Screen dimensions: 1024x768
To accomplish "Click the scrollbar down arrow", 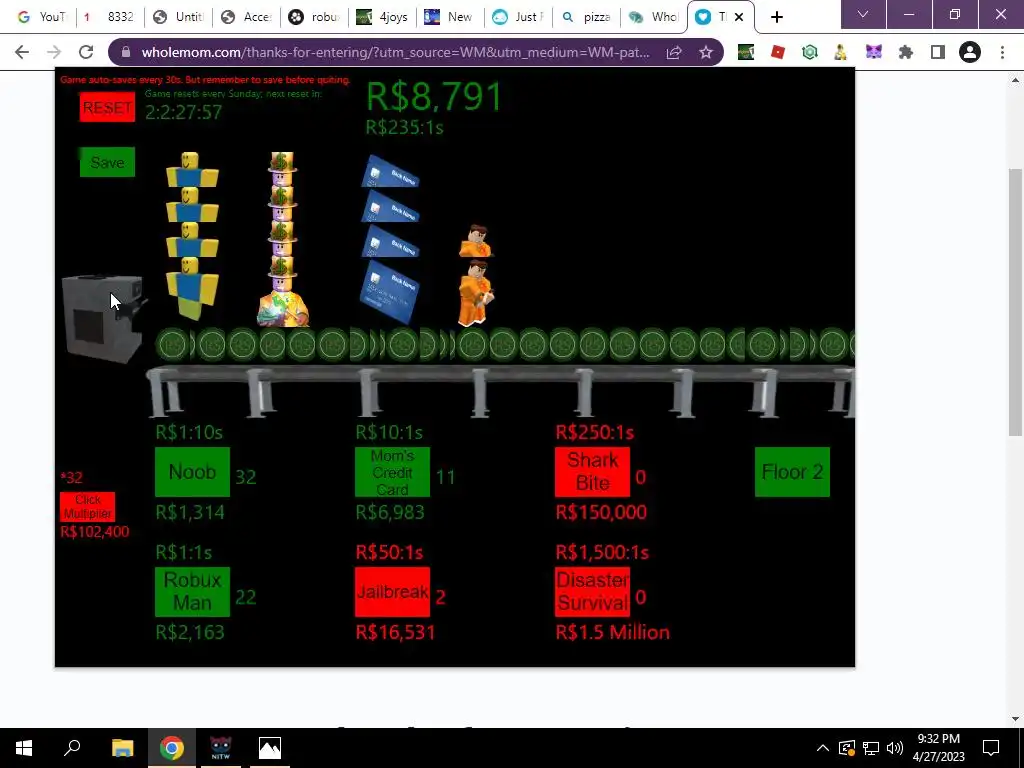I will point(1015,719).
